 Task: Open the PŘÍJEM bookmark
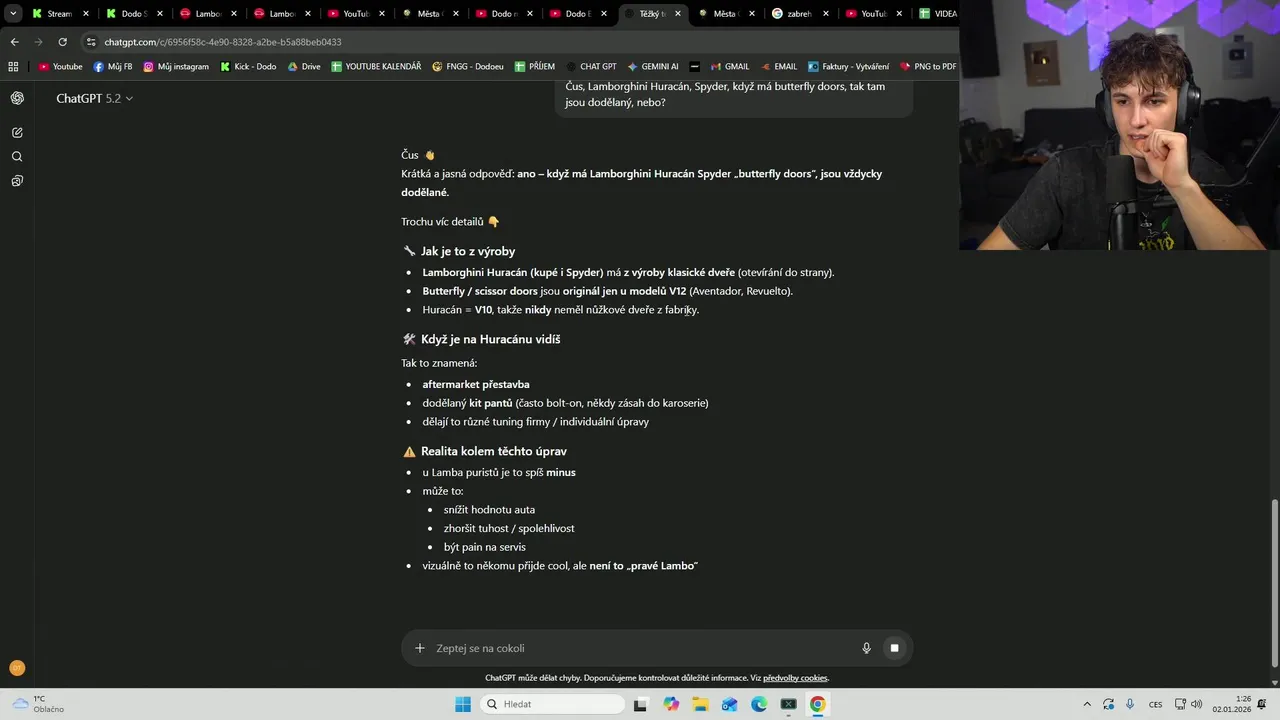(535, 67)
